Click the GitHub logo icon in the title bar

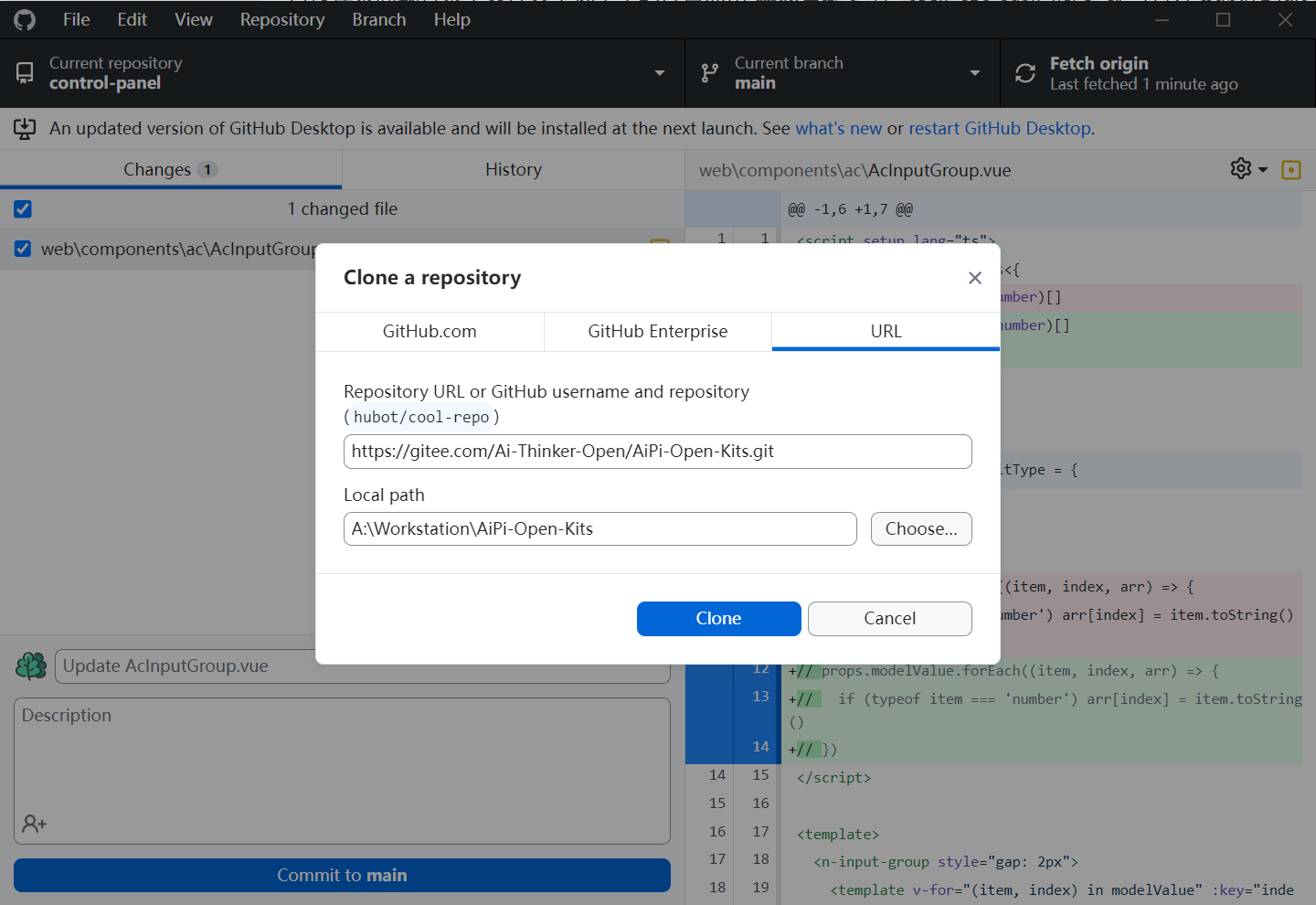pos(25,19)
